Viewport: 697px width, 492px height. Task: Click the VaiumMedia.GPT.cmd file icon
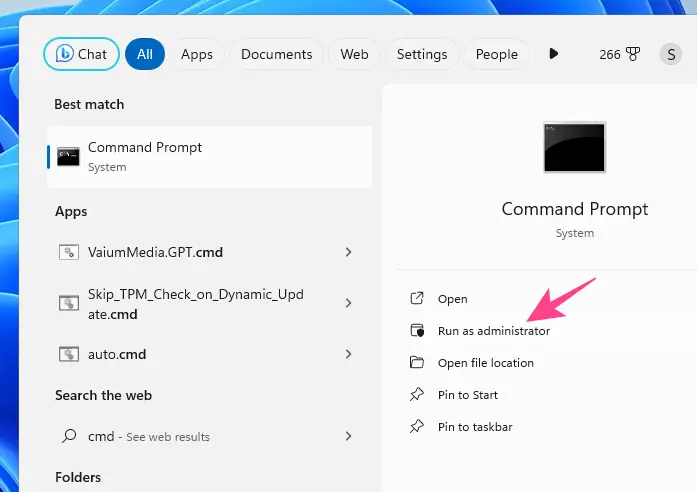coord(69,252)
